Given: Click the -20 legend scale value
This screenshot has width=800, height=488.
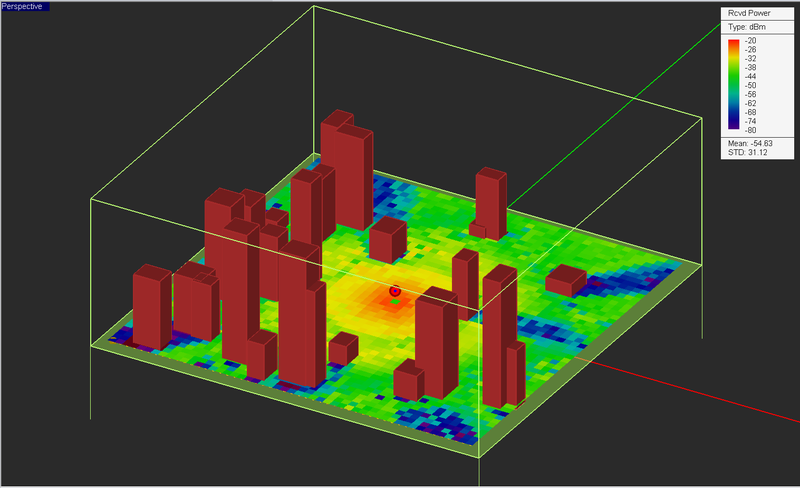Looking at the screenshot, I should point(750,41).
